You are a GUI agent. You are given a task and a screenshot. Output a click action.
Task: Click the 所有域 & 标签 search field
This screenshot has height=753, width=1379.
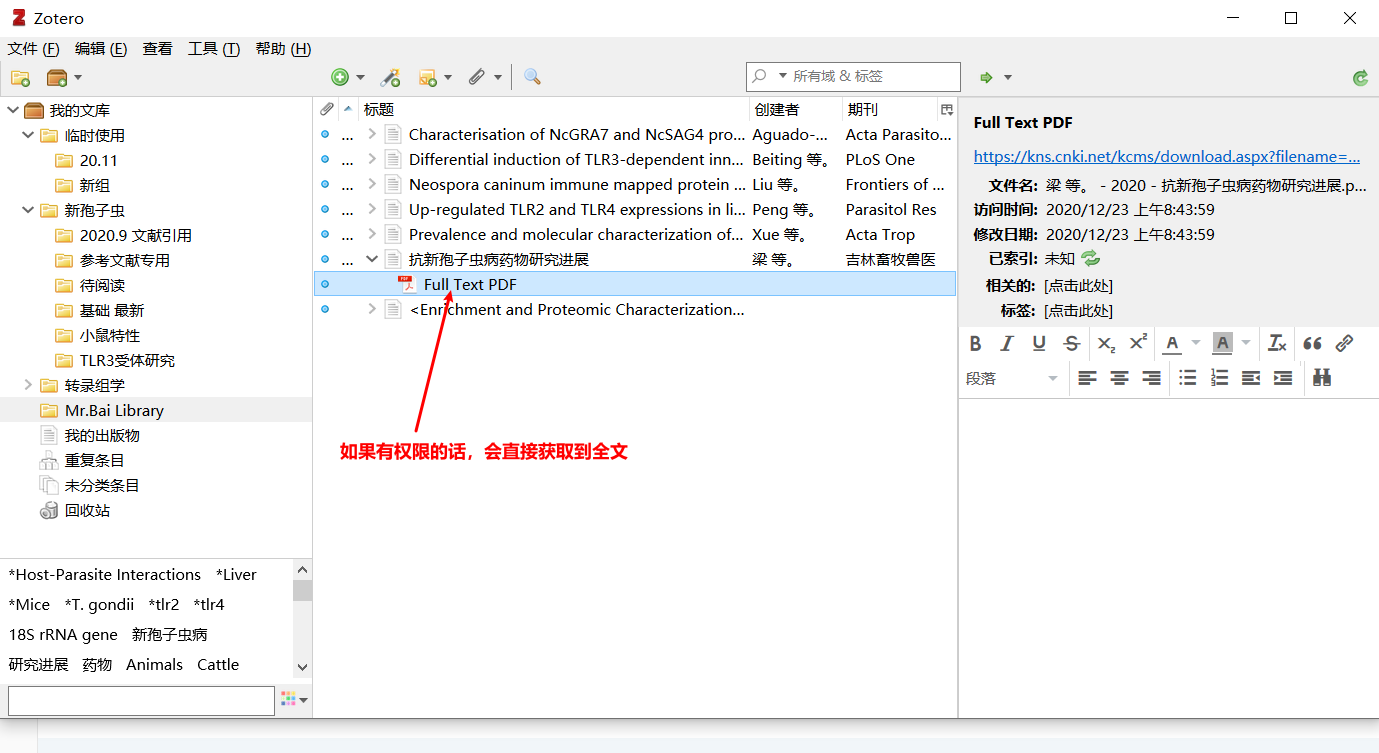point(853,76)
